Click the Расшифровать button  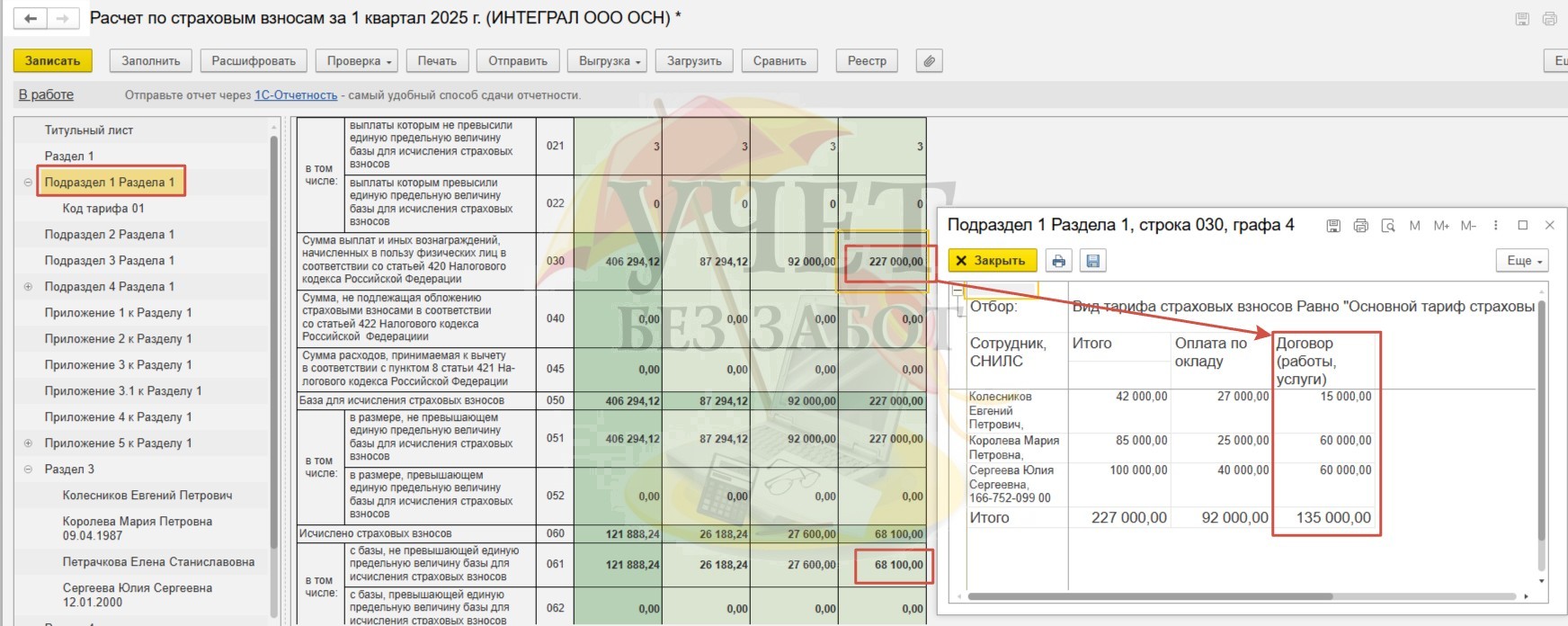click(254, 61)
